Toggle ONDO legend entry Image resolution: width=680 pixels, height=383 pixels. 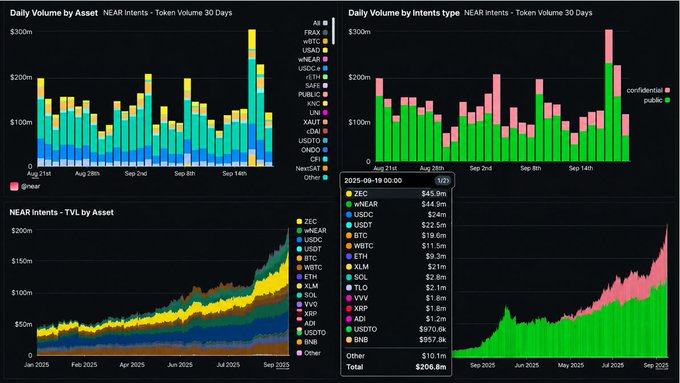pos(314,150)
